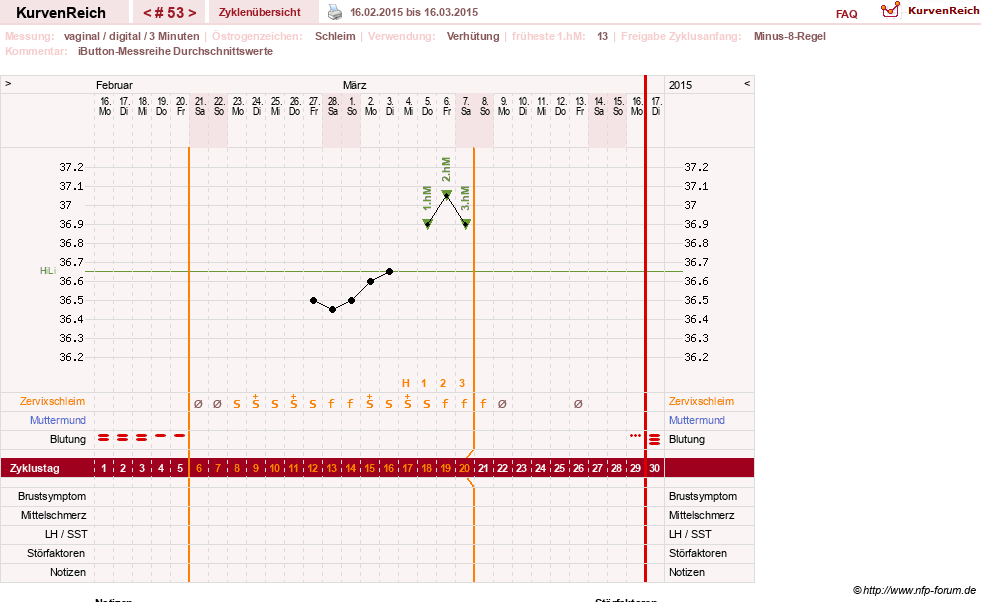
Task: Open the KurvenReich logo icon at top right
Action: point(890,10)
